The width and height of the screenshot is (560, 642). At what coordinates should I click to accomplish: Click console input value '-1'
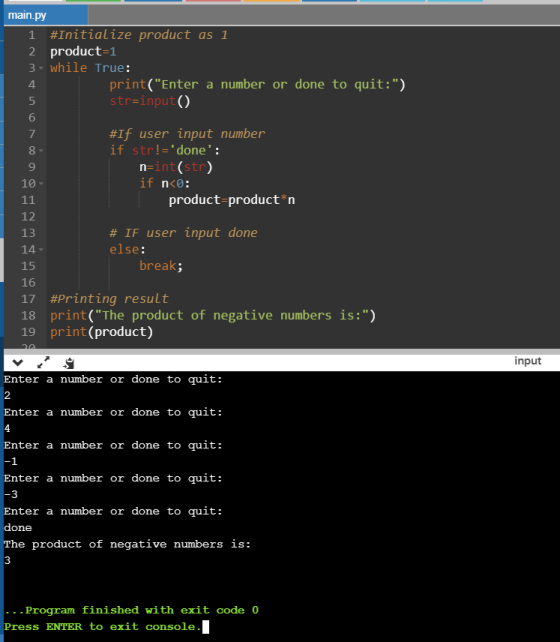coord(11,461)
